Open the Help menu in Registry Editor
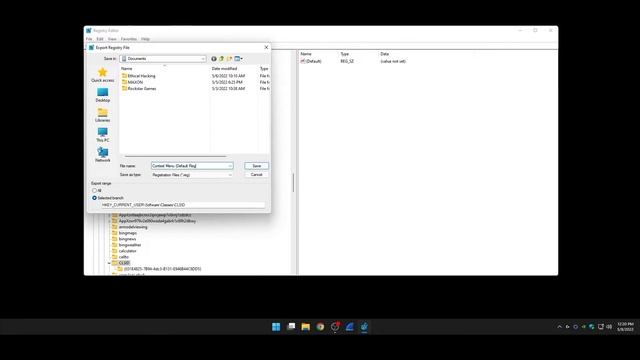 pos(145,39)
